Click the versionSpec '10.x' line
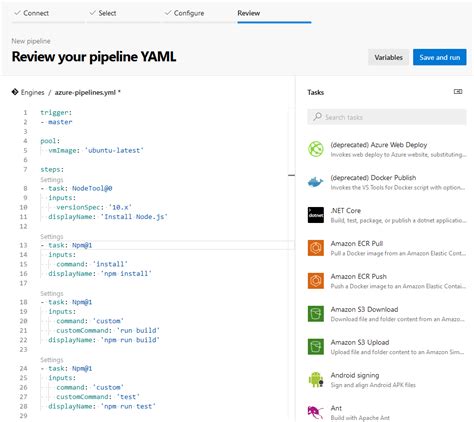The image size is (474, 422). click(94, 207)
